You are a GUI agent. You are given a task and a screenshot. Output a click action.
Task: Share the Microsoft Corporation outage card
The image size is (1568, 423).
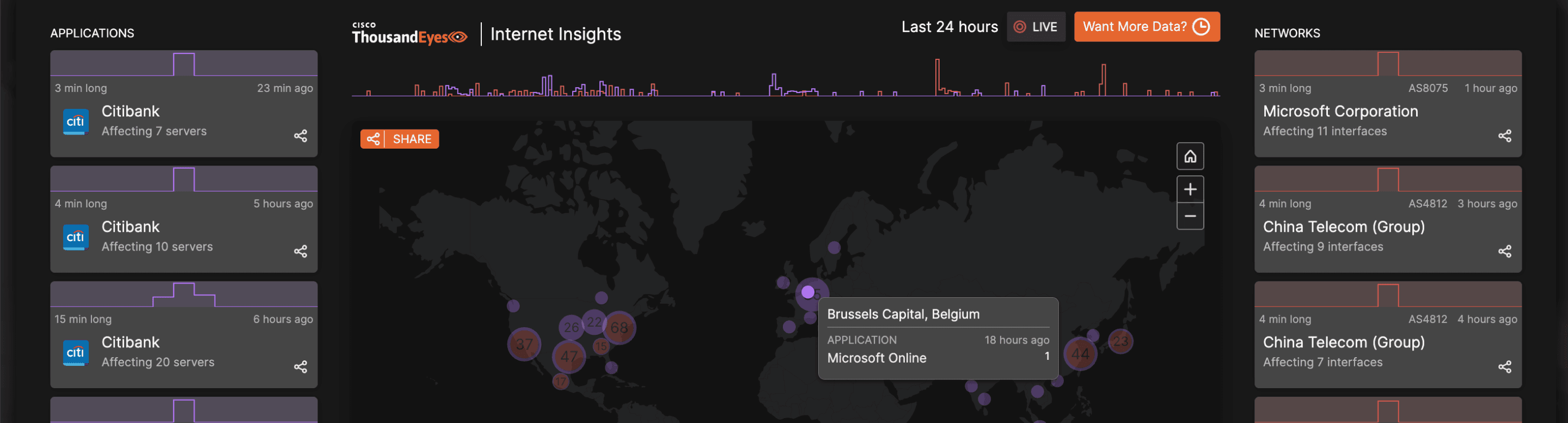click(x=1505, y=136)
